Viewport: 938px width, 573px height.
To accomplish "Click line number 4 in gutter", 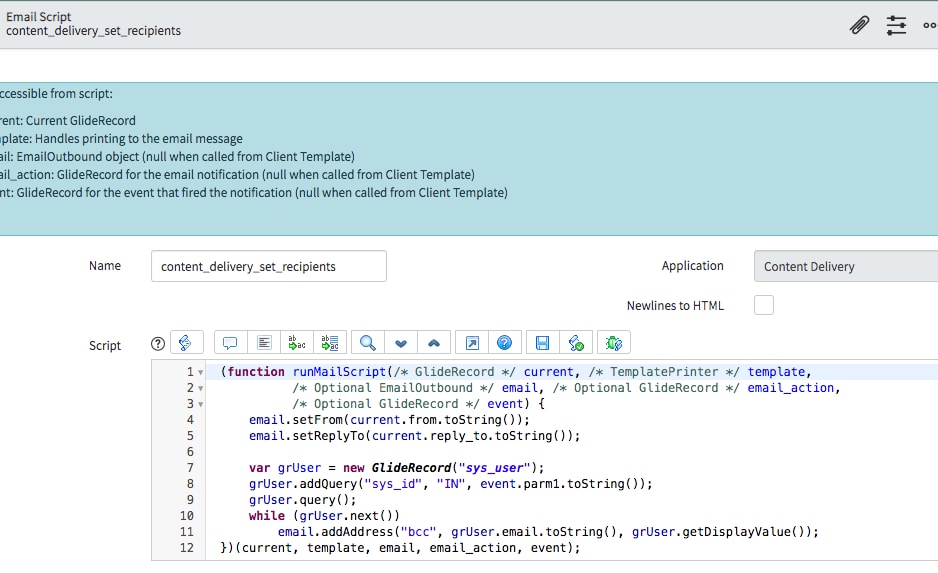I will coord(190,420).
